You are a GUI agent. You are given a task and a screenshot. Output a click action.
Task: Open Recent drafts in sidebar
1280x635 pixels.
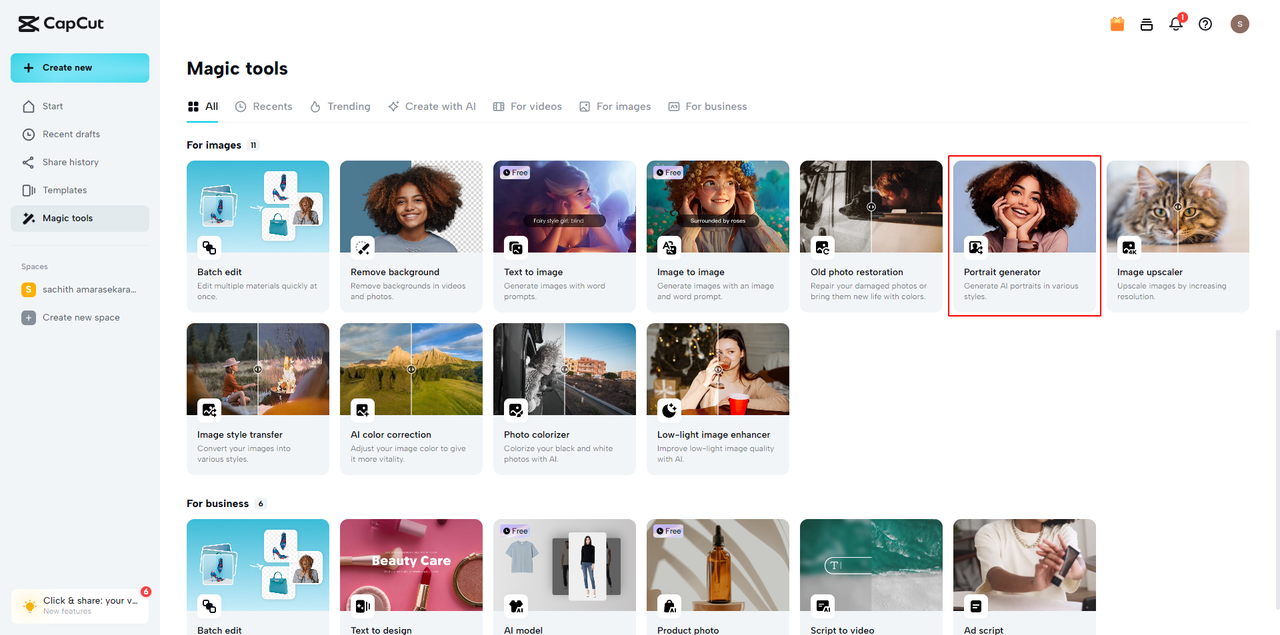pyautogui.click(x=80, y=134)
